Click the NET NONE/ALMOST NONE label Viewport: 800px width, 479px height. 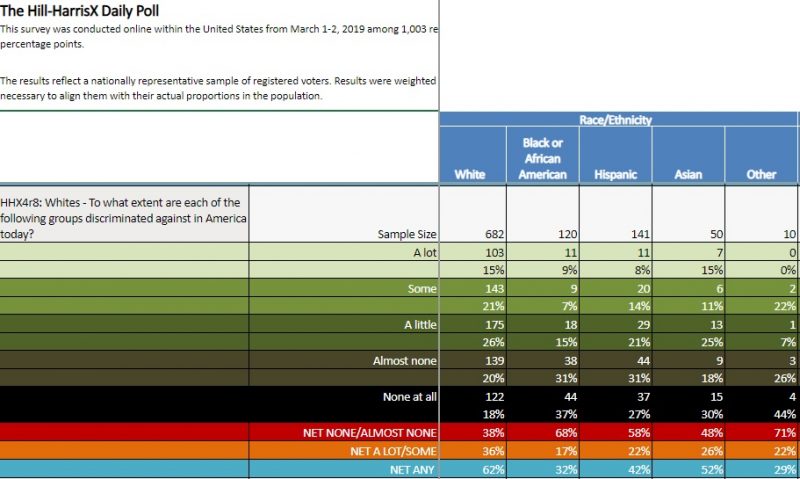click(370, 433)
